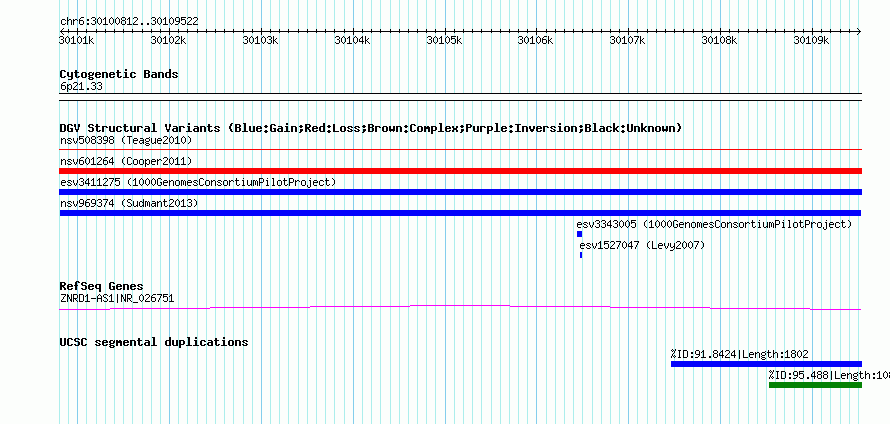Click Cytogenetic Bands track title

point(119,74)
